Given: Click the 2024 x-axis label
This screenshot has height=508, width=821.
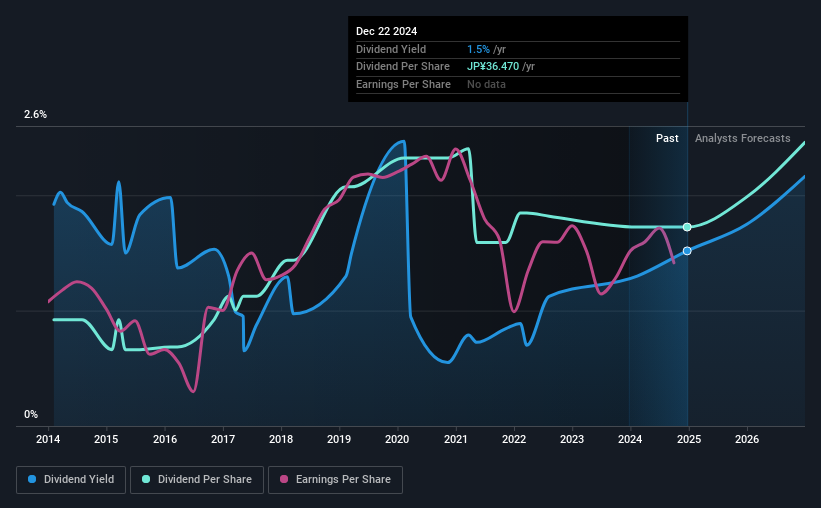Looking at the screenshot, I should click(x=630, y=439).
